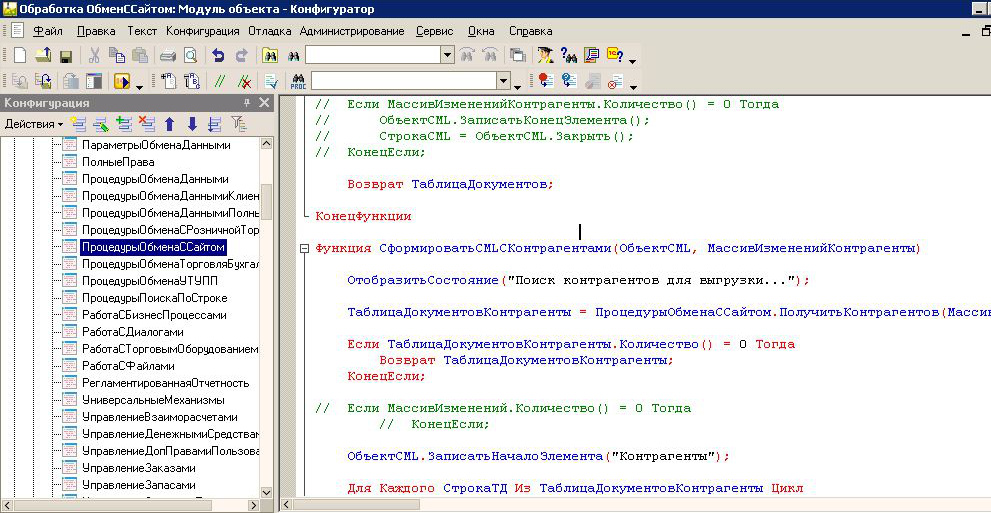Toggle filter by subsystems funnel icon
991x513 pixels.
pos(238,124)
